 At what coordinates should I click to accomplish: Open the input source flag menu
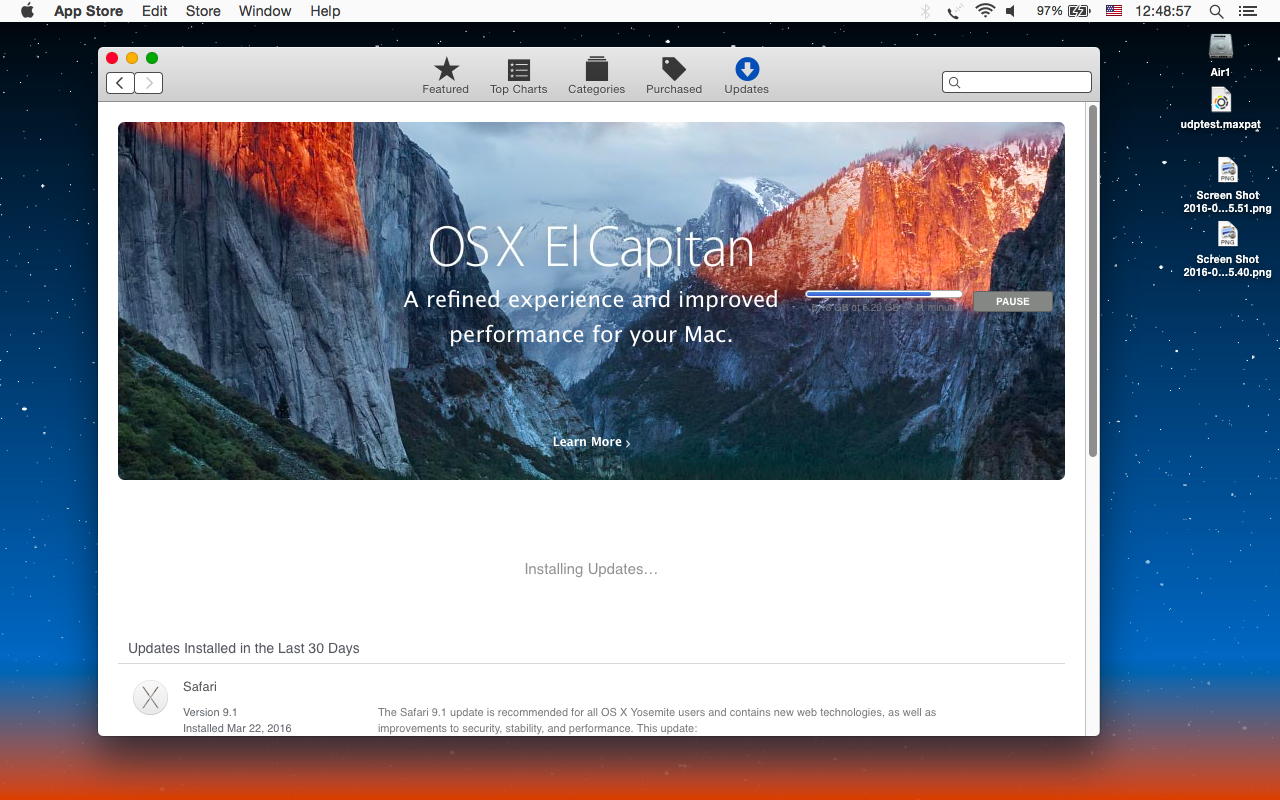coord(1114,11)
